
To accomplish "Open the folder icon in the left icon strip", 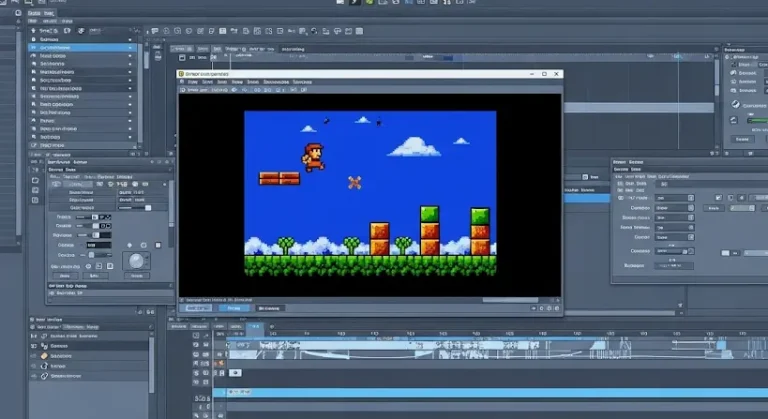I will click(35, 180).
